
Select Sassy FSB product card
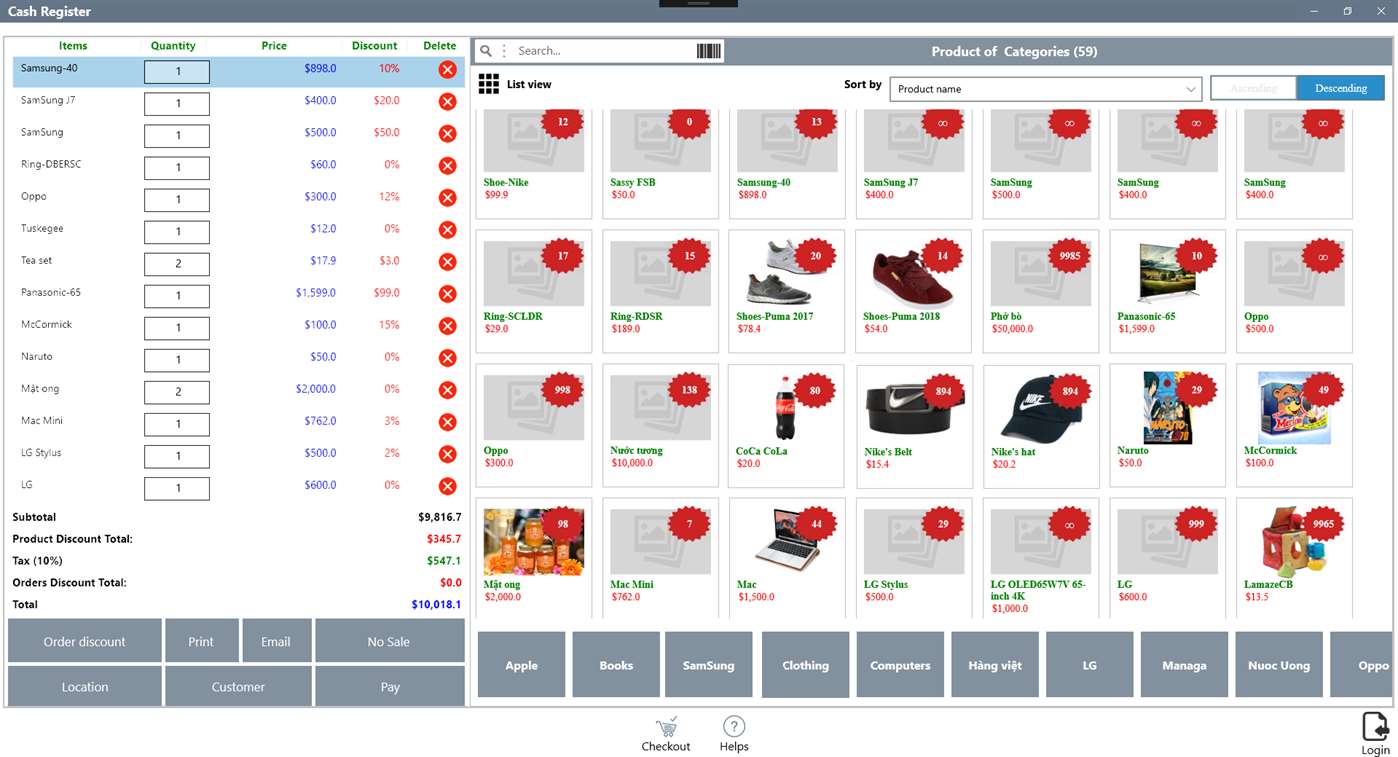[x=660, y=164]
